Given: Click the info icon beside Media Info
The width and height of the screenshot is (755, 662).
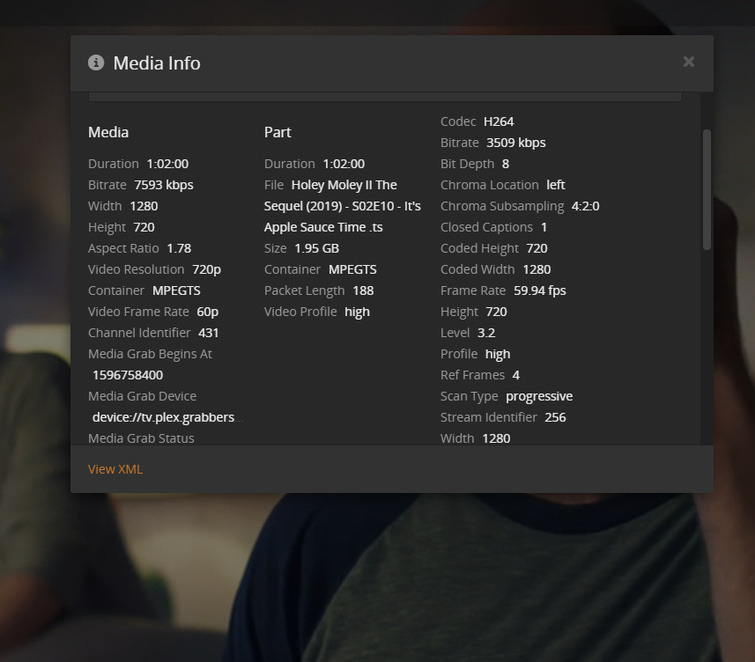Looking at the screenshot, I should [96, 63].
